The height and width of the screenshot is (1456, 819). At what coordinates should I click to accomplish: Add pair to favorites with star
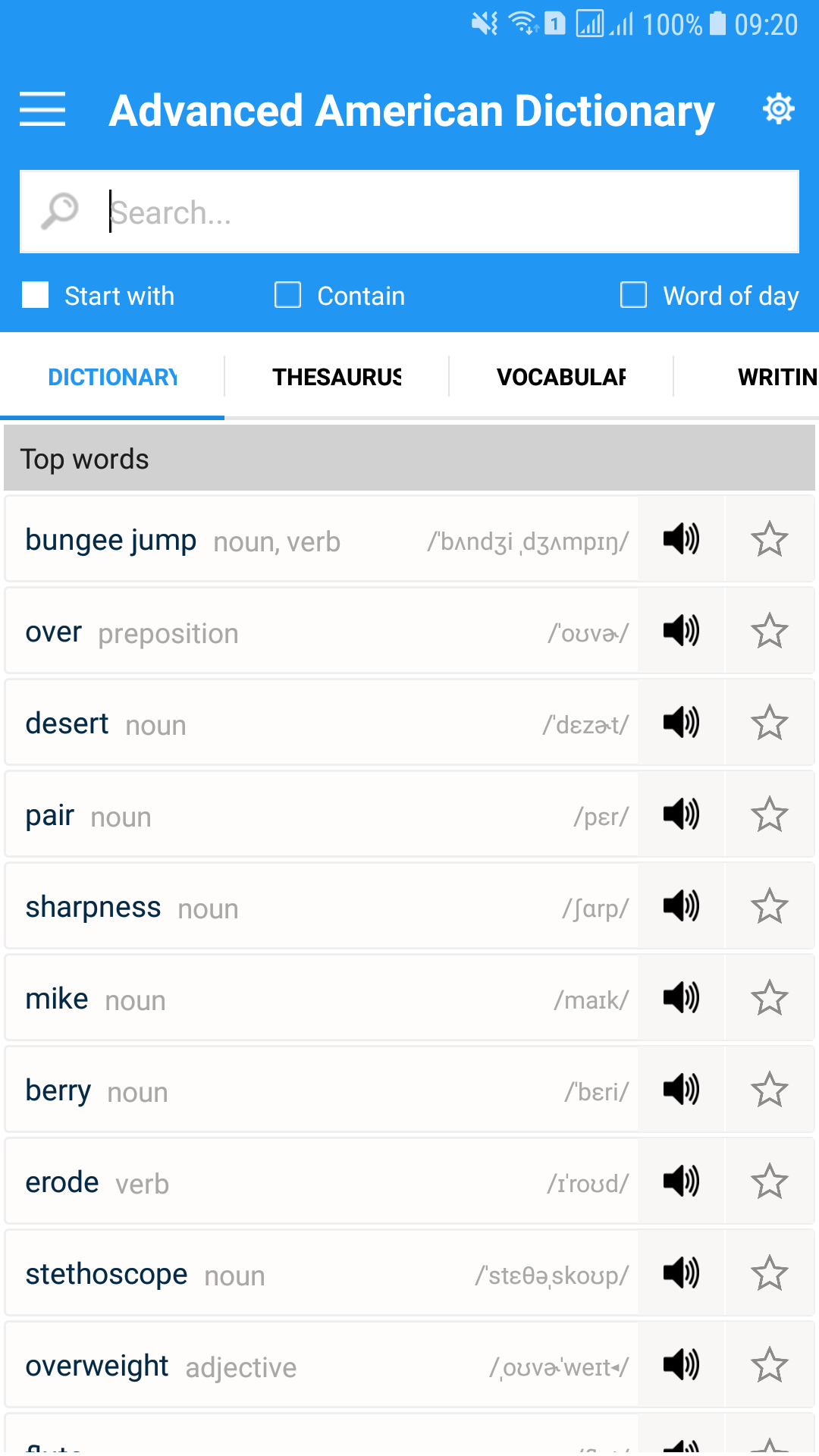point(769,814)
